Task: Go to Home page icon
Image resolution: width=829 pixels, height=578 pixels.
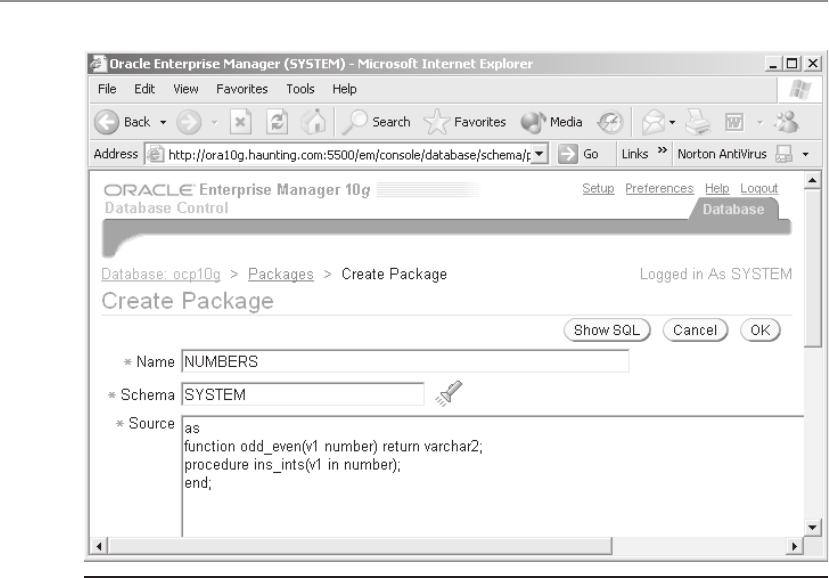Action: [x=314, y=122]
